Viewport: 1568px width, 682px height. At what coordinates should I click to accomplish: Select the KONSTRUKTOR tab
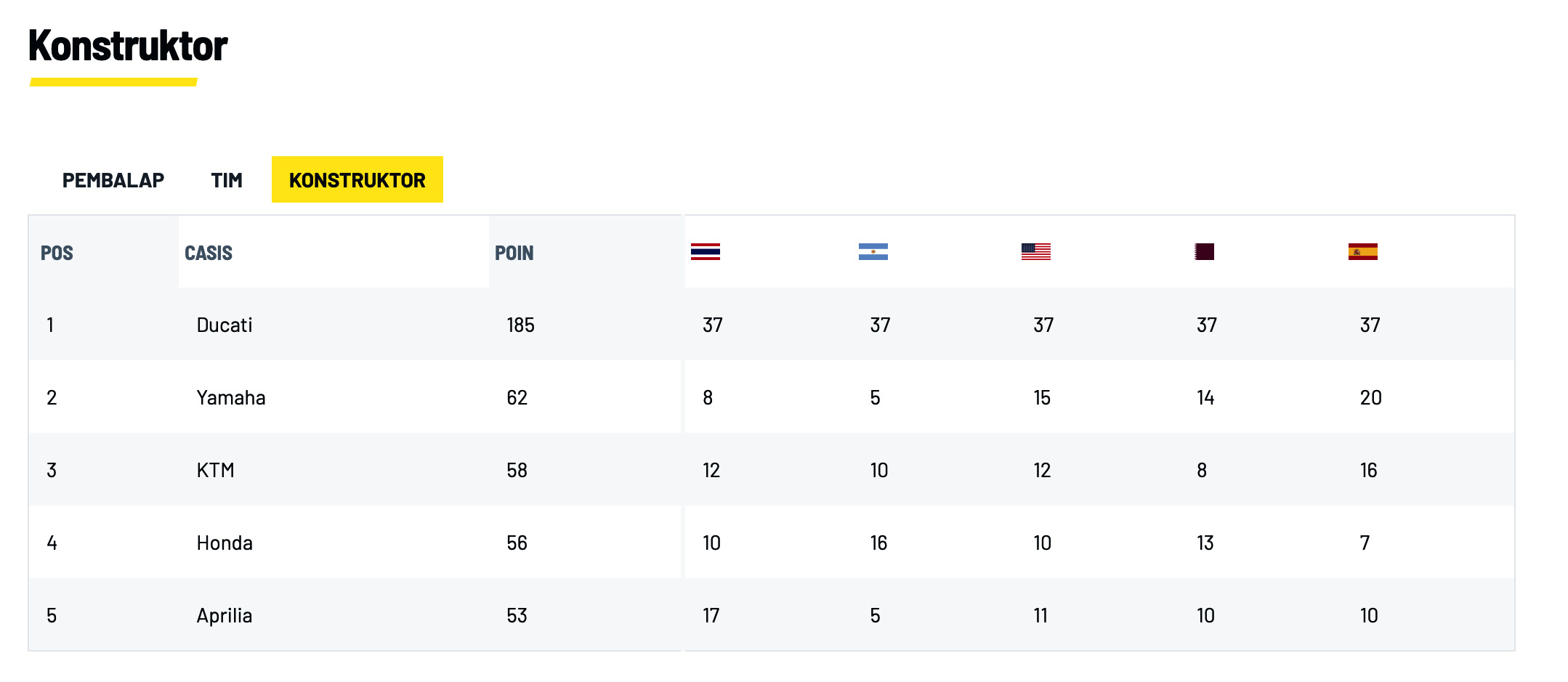coord(357,179)
